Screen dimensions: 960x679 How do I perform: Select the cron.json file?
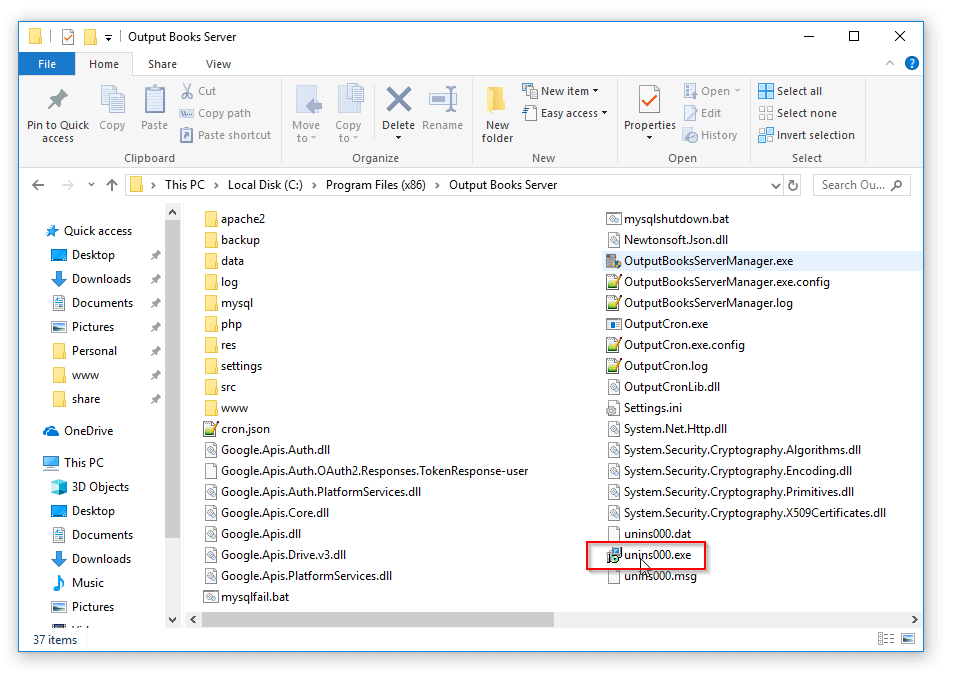pos(236,429)
